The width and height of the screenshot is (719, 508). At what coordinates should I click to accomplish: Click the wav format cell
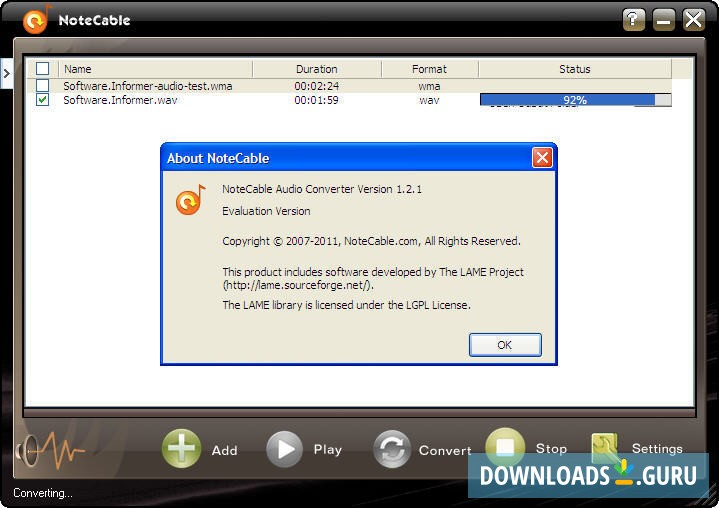(x=430, y=99)
